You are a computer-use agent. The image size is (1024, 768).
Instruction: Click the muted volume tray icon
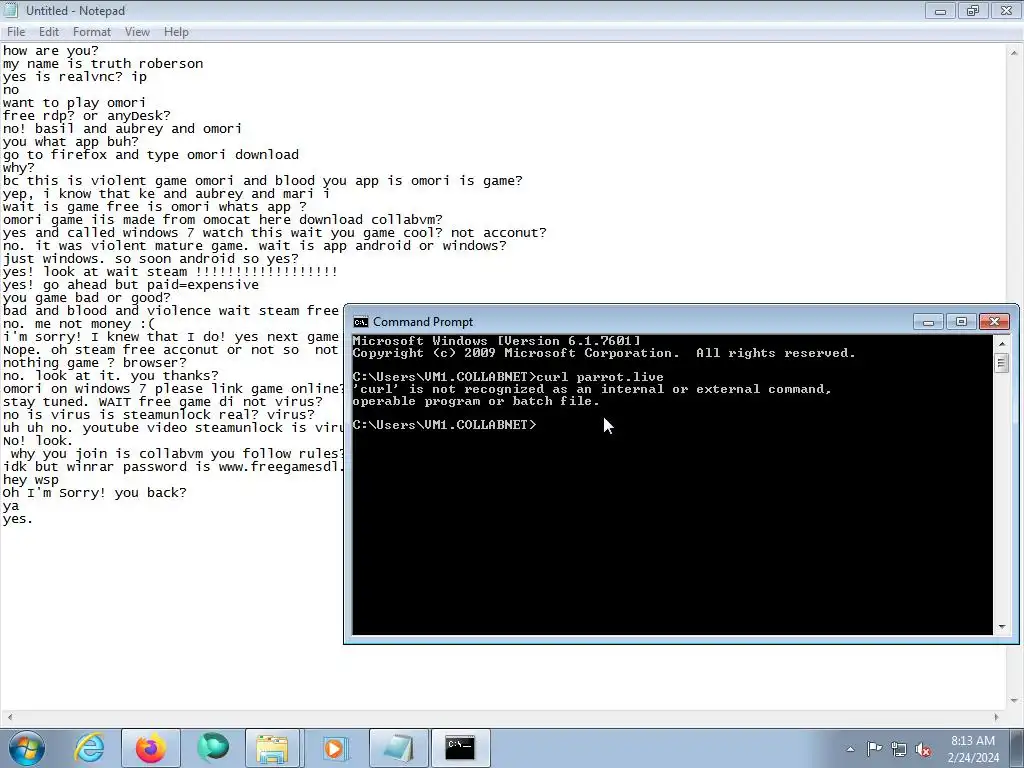point(923,749)
